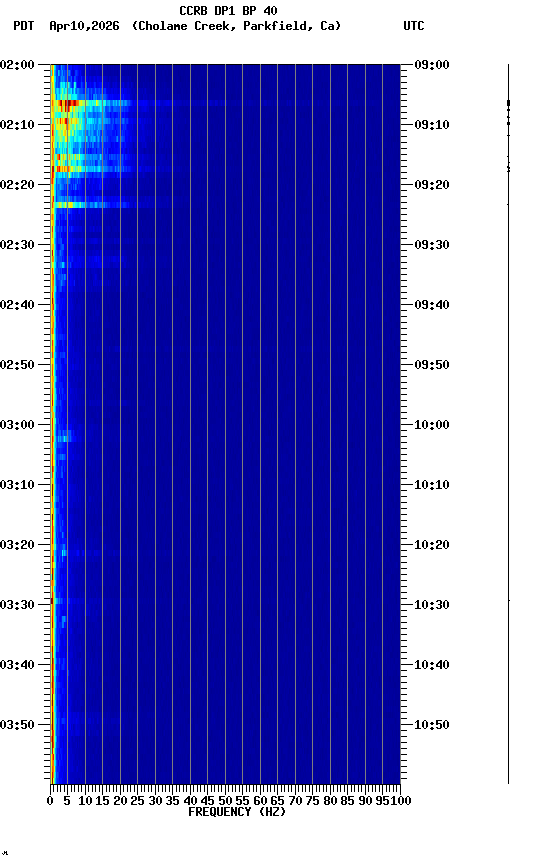Image resolution: width=552 pixels, height=864 pixels.
Task: Click the date 'Apr10,2026'
Action: point(84,26)
